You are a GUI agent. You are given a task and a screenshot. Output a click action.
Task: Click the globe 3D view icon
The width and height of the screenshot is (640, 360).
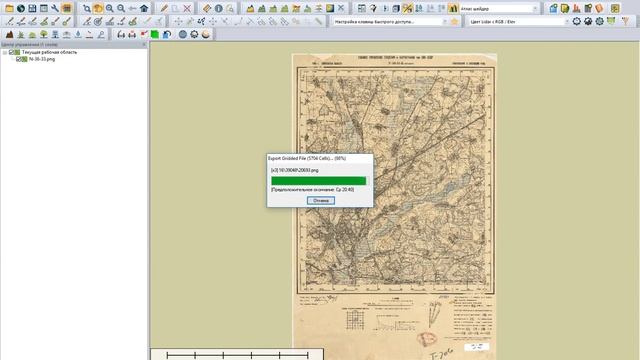click(182, 35)
